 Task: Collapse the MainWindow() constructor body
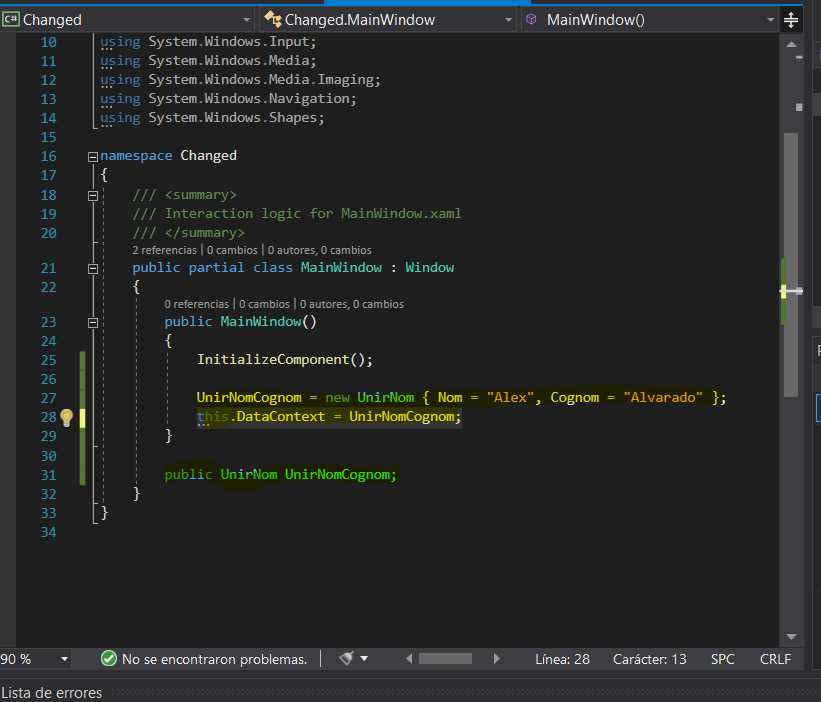click(x=93, y=323)
